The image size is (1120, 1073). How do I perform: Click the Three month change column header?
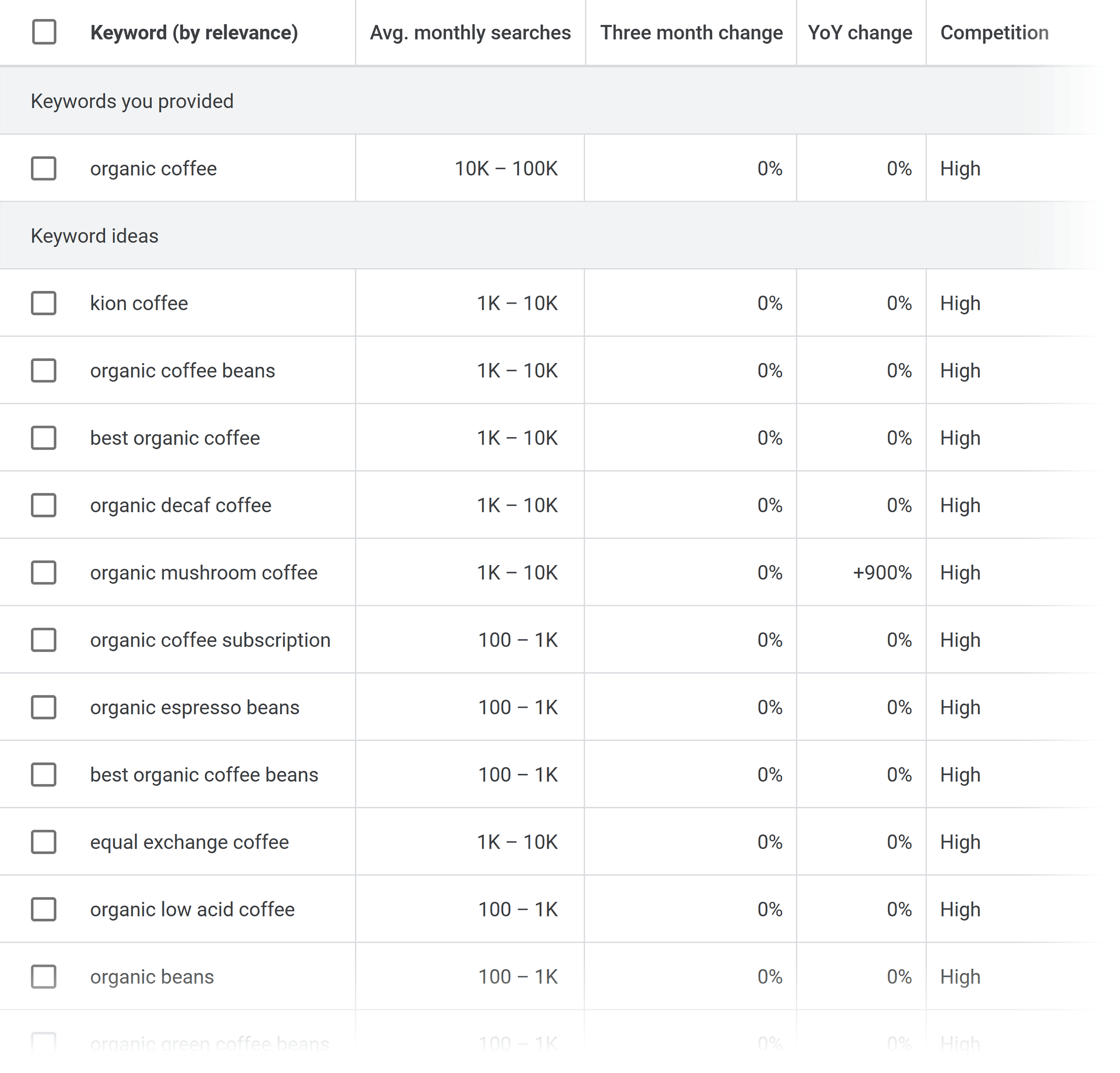tap(691, 33)
